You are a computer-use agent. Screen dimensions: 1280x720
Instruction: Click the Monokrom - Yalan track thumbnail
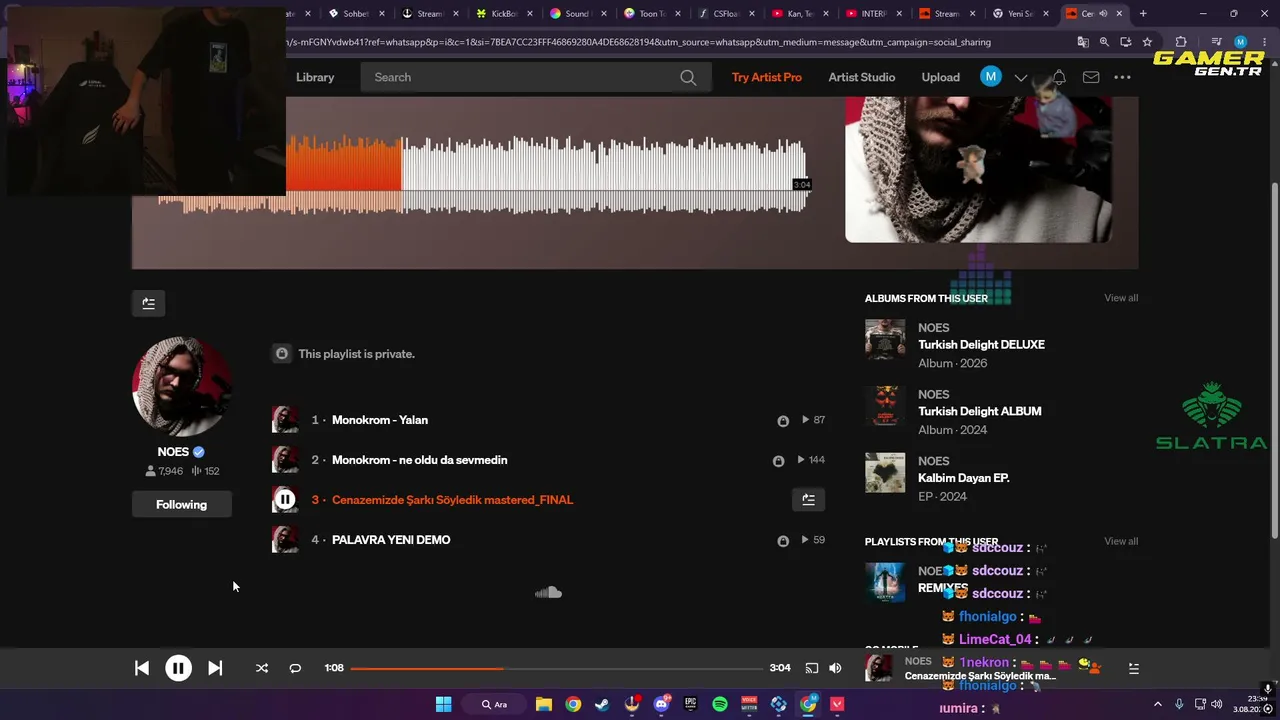(x=285, y=420)
